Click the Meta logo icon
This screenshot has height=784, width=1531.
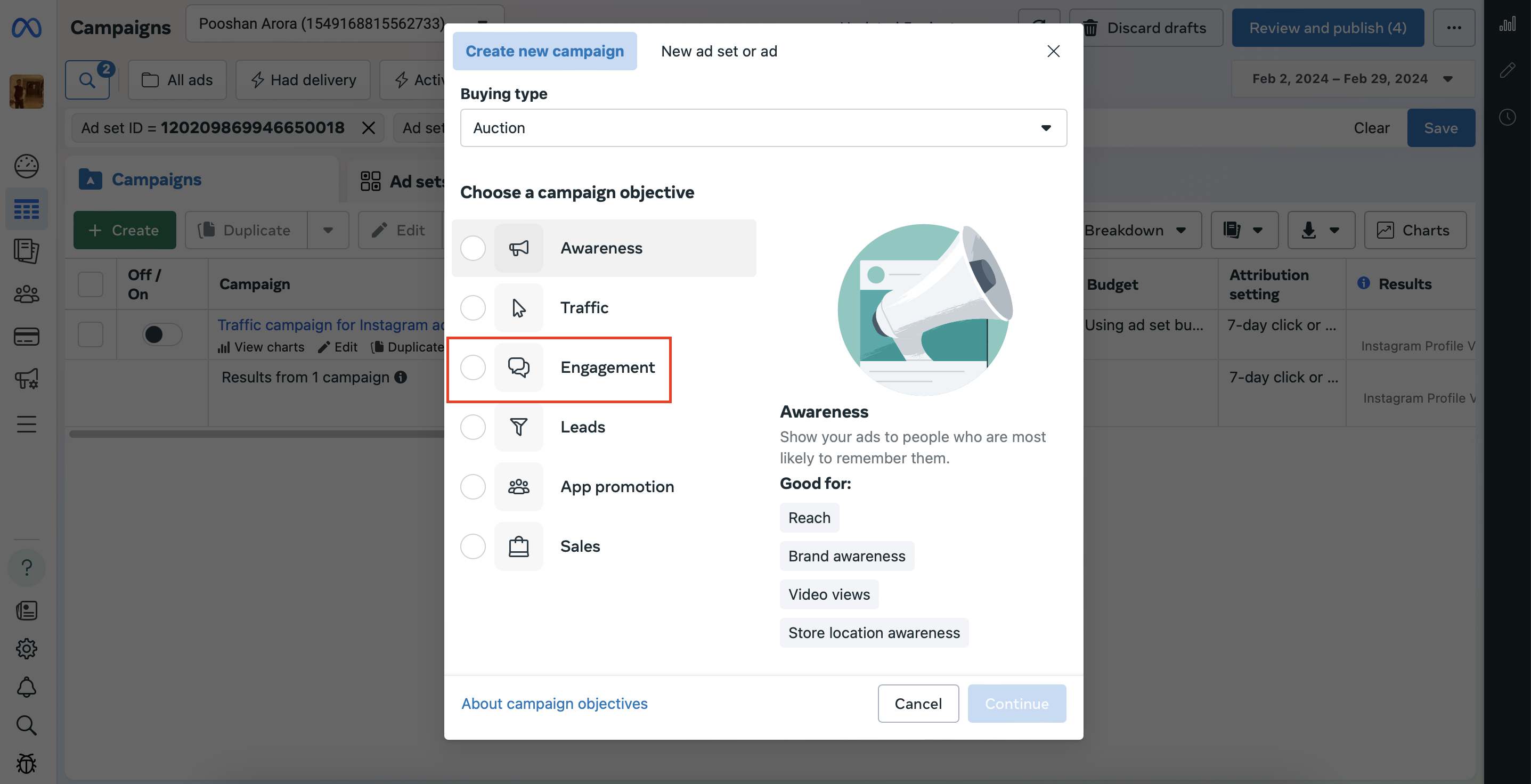pos(26,27)
